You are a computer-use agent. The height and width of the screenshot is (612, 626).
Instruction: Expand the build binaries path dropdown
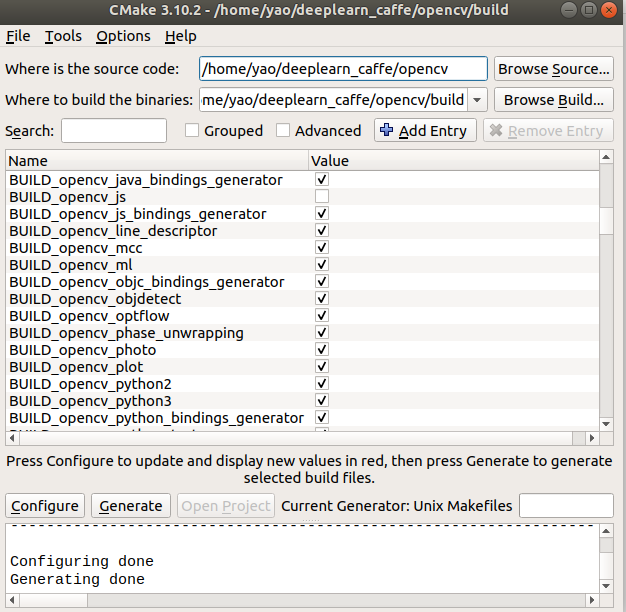477,100
